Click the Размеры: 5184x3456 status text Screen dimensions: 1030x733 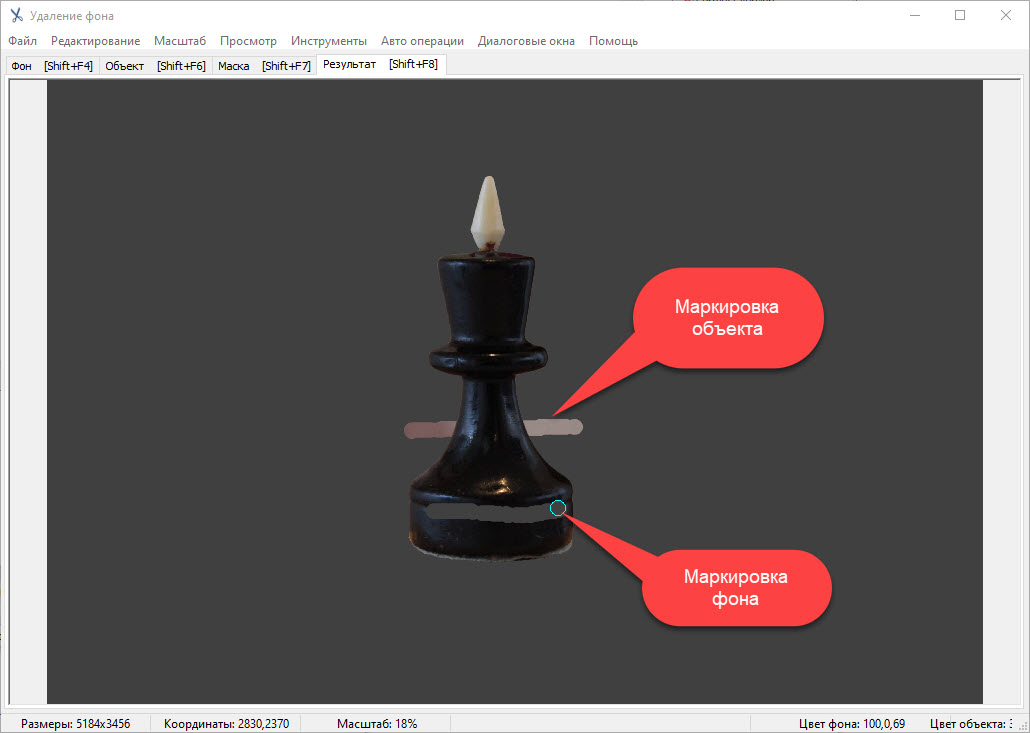76,724
